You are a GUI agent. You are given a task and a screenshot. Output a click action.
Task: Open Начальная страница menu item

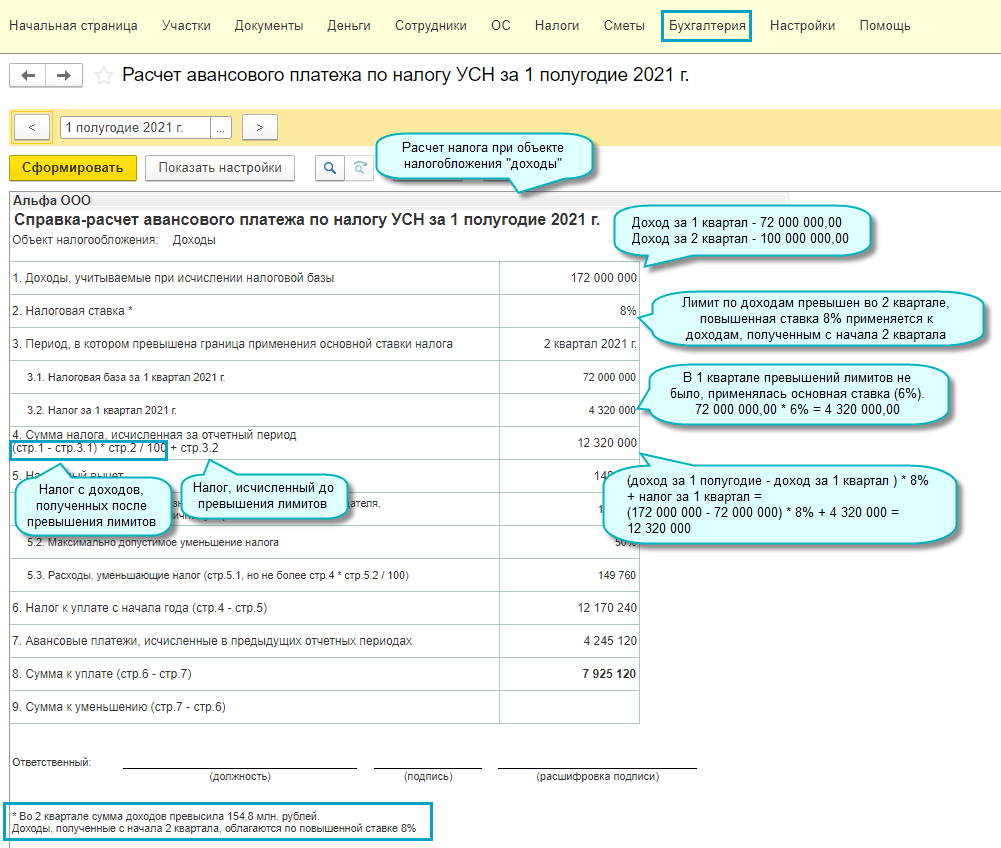pyautogui.click(x=73, y=26)
